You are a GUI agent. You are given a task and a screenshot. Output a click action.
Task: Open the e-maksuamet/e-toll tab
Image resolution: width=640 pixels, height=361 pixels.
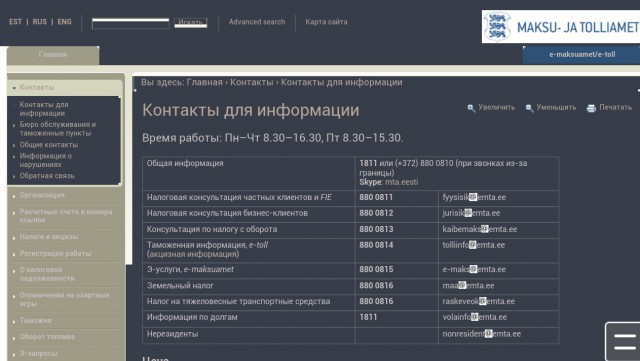[x=582, y=54]
